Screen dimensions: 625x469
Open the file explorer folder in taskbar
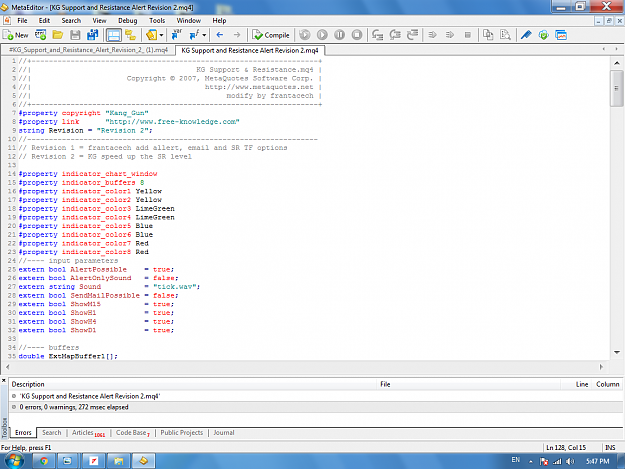point(118,461)
